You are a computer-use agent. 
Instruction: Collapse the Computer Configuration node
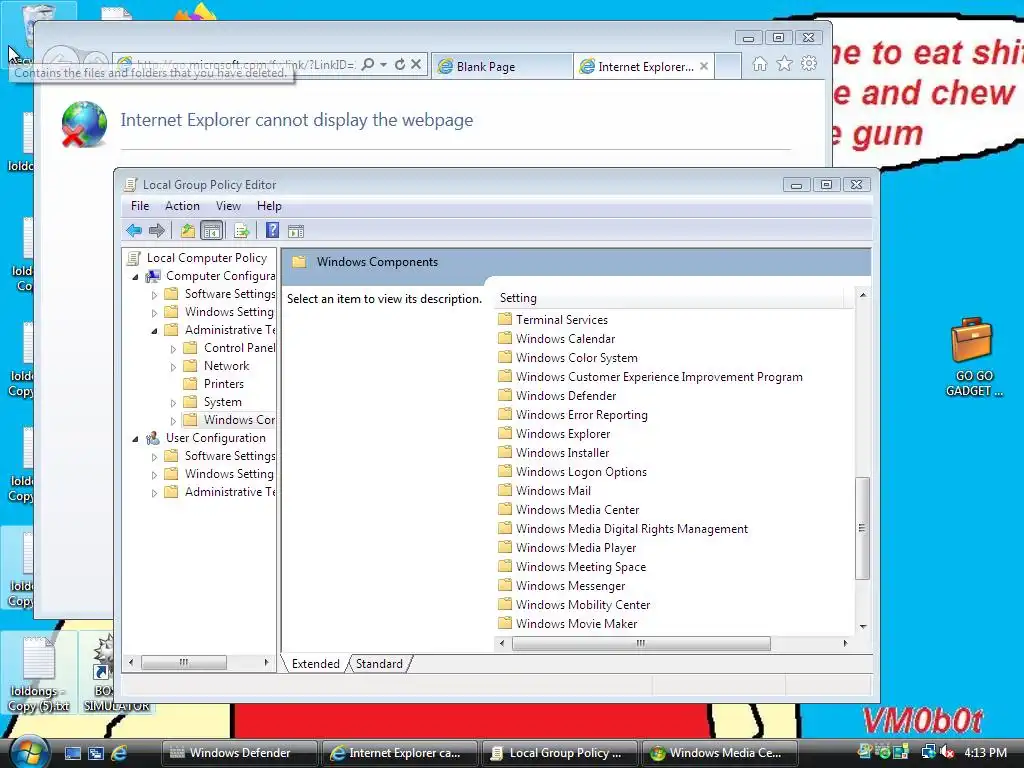point(135,277)
